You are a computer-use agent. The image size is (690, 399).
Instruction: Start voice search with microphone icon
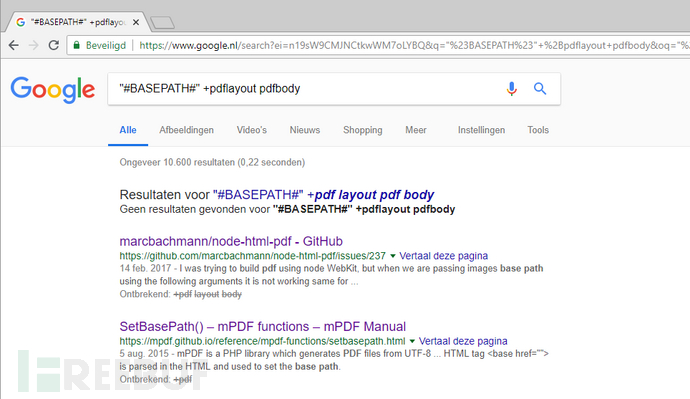[x=511, y=88]
